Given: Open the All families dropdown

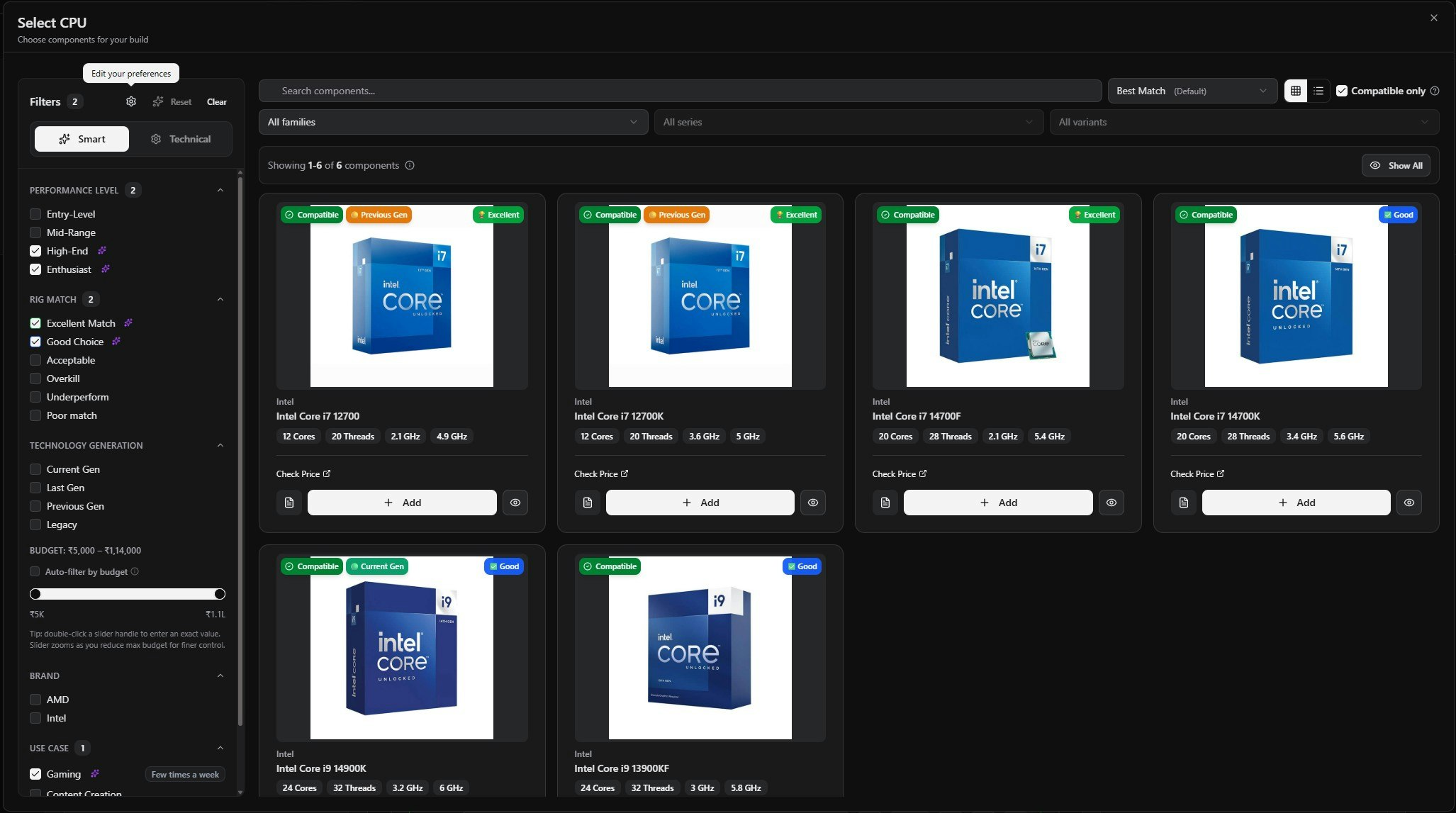Looking at the screenshot, I should click(453, 122).
